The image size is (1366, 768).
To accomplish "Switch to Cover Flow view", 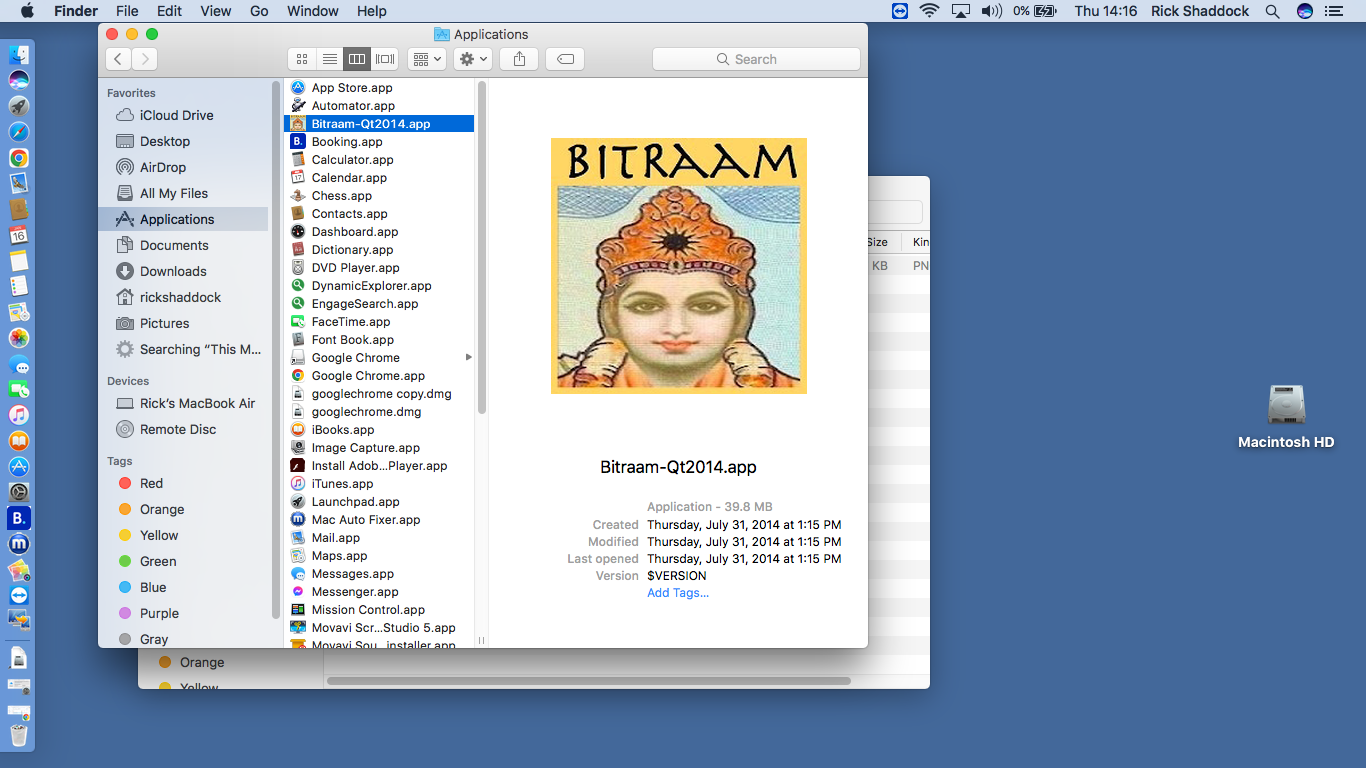I will pyautogui.click(x=385, y=59).
